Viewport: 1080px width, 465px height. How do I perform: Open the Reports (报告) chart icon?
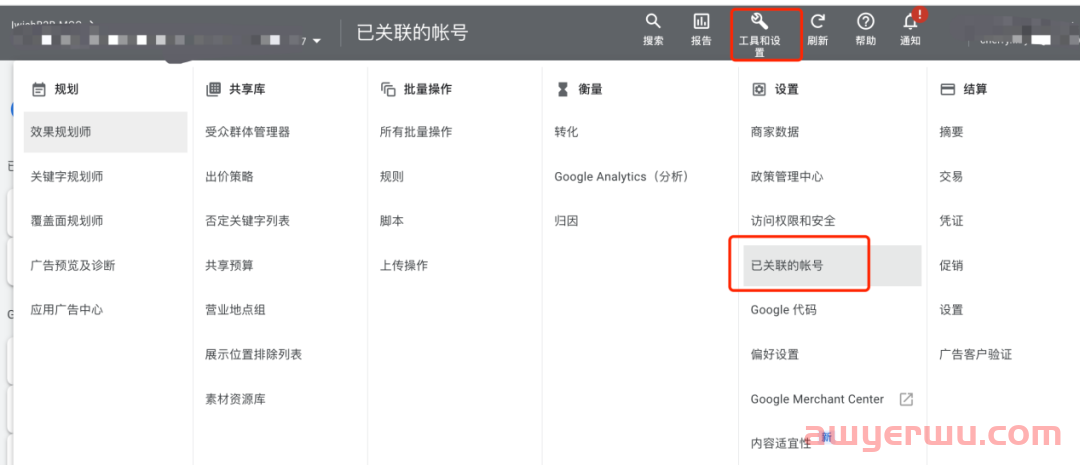pos(701,22)
